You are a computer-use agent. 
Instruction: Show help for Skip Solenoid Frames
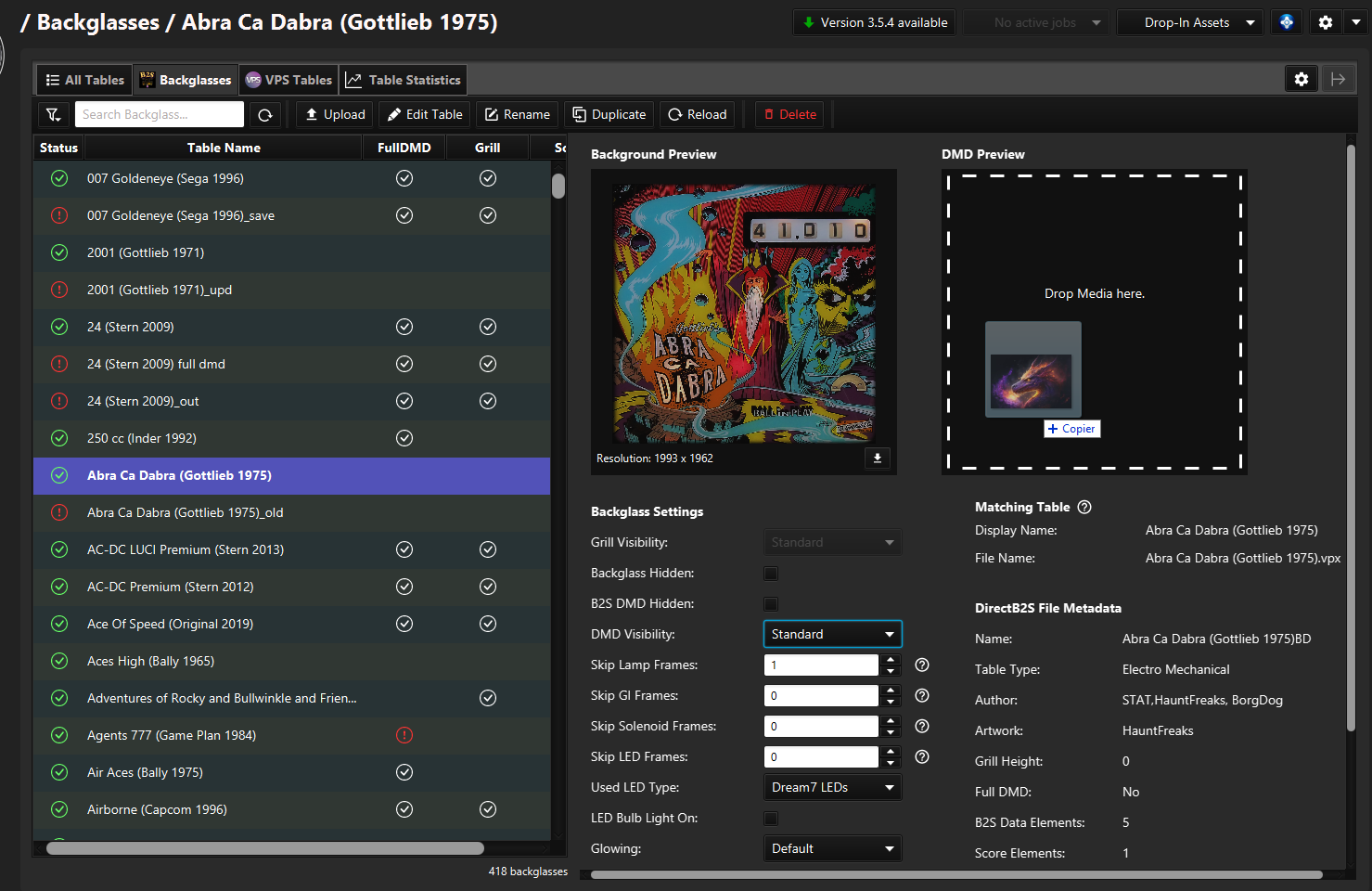coord(922,726)
